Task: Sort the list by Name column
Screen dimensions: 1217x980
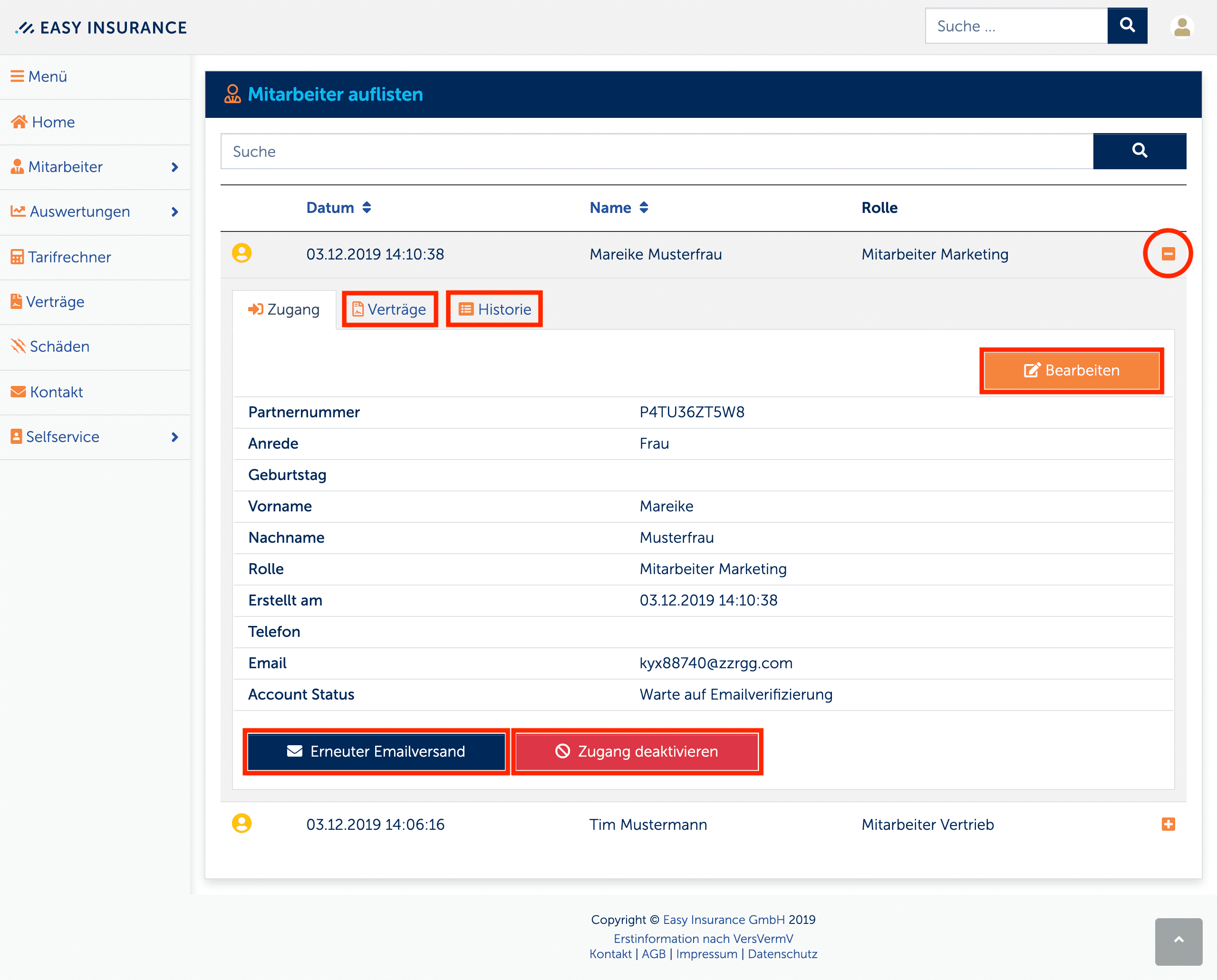Action: pos(618,208)
